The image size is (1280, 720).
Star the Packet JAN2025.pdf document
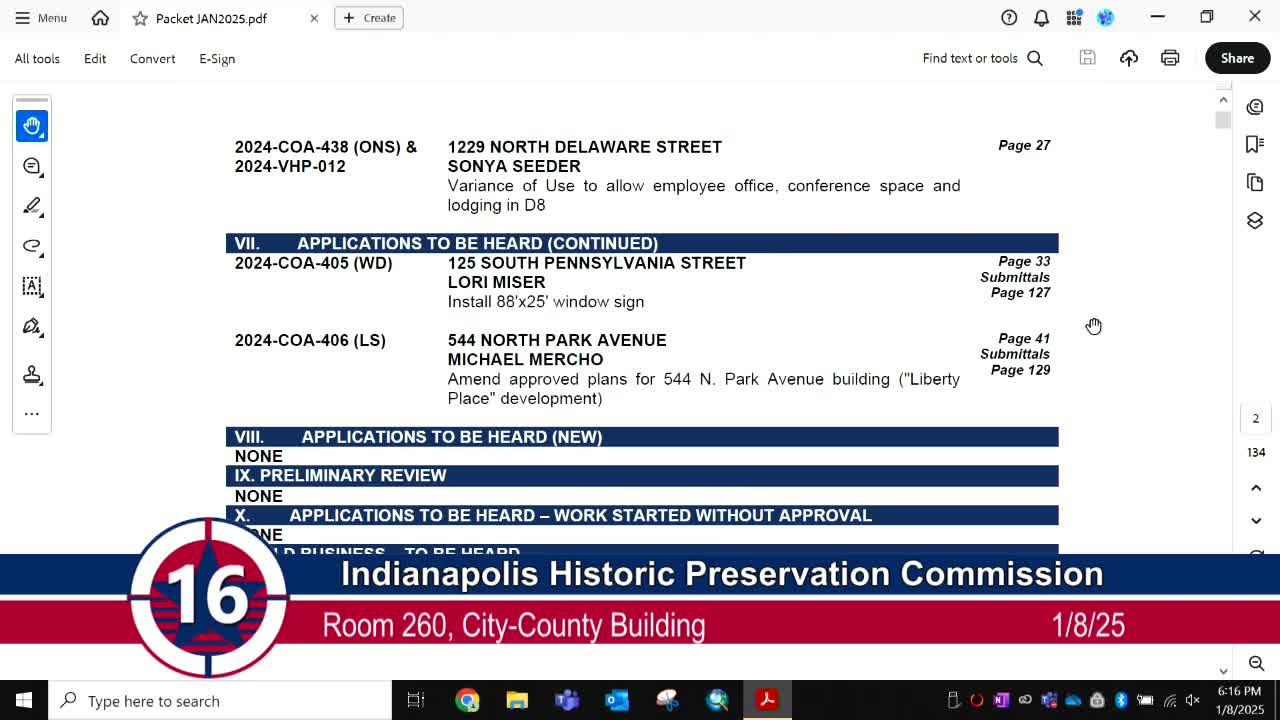(x=140, y=18)
